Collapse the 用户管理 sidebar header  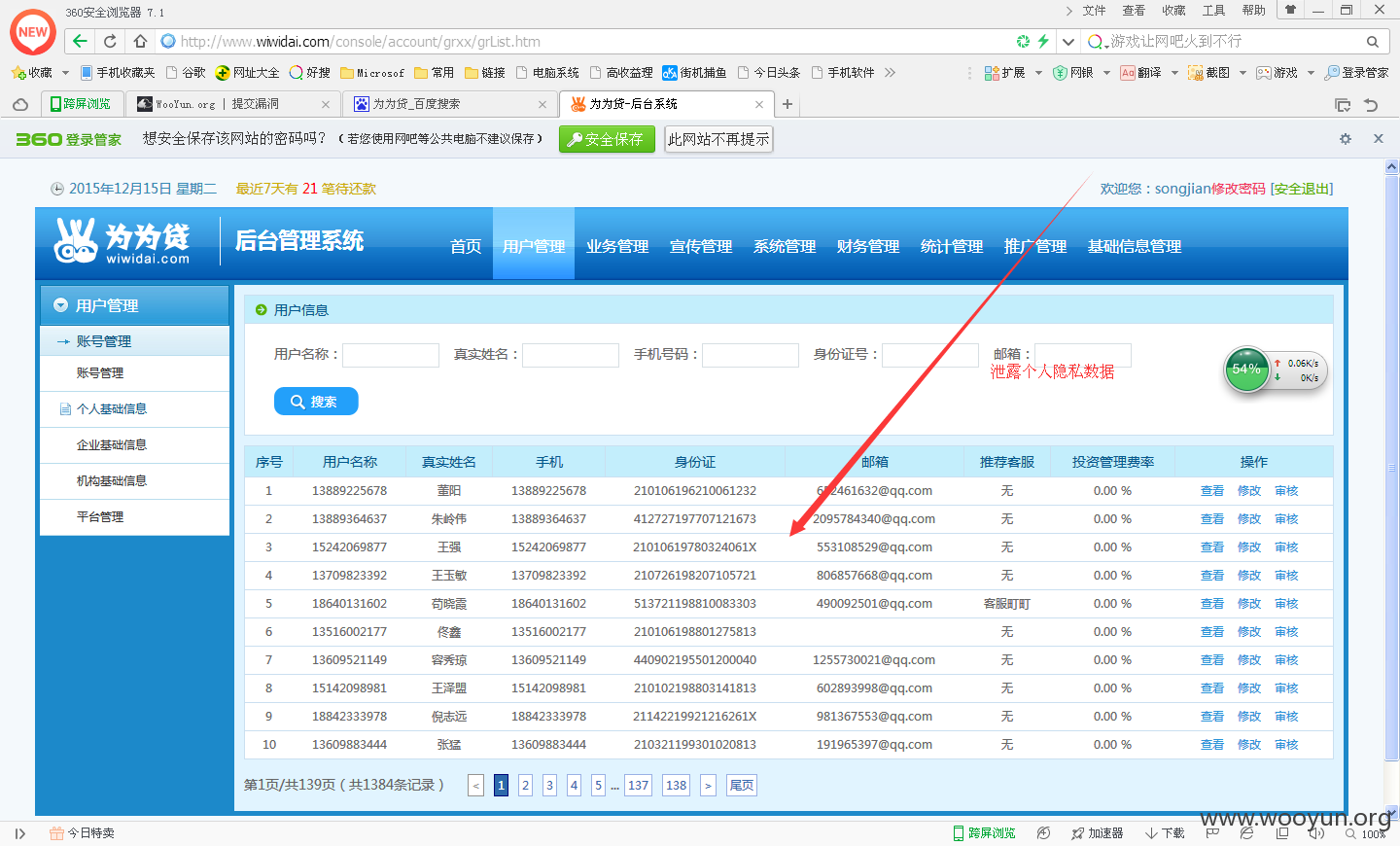click(x=134, y=305)
